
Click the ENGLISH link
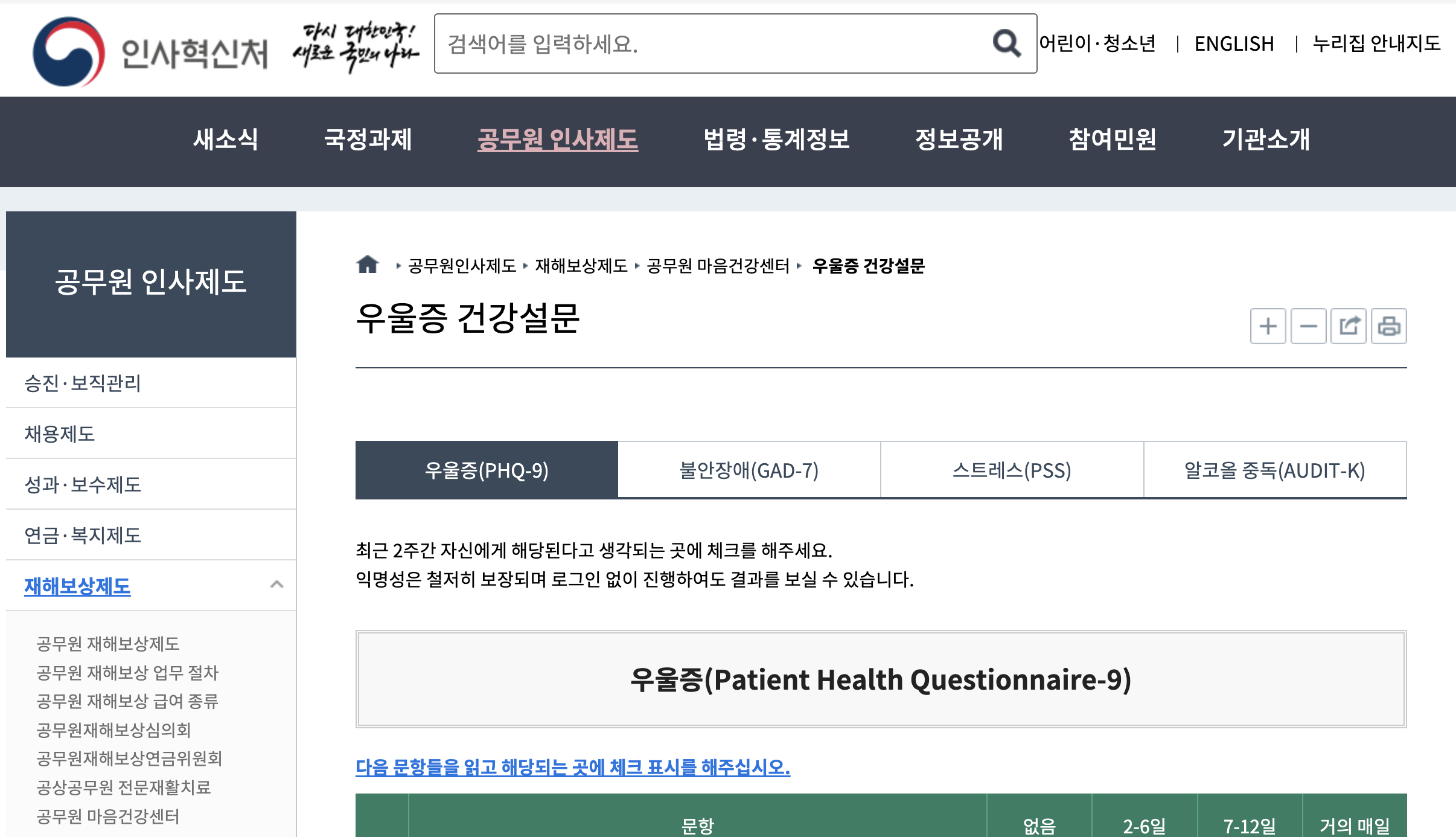click(1234, 43)
